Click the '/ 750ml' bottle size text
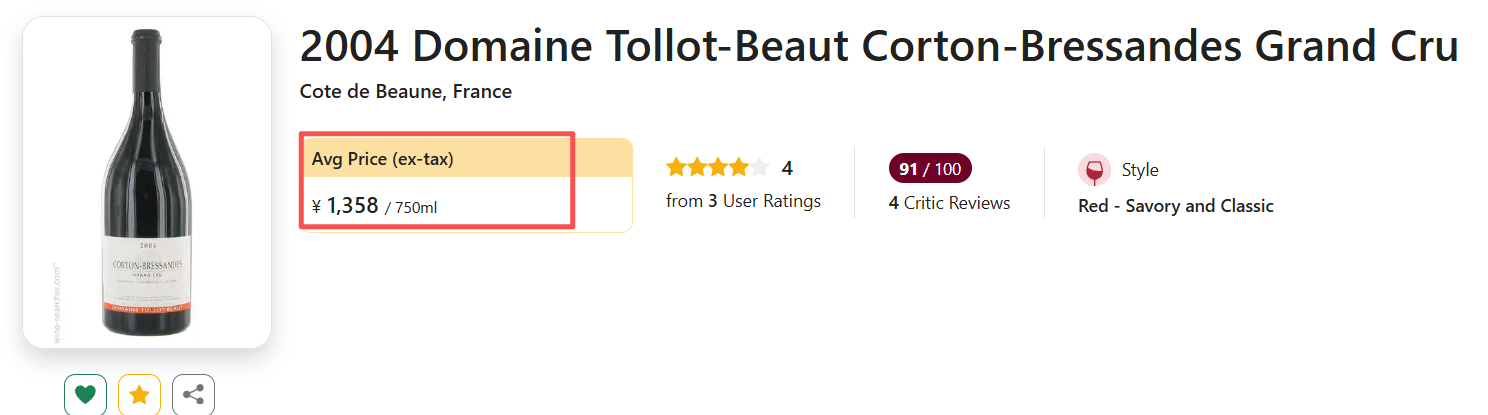This screenshot has width=1488, height=415. pyautogui.click(x=411, y=208)
